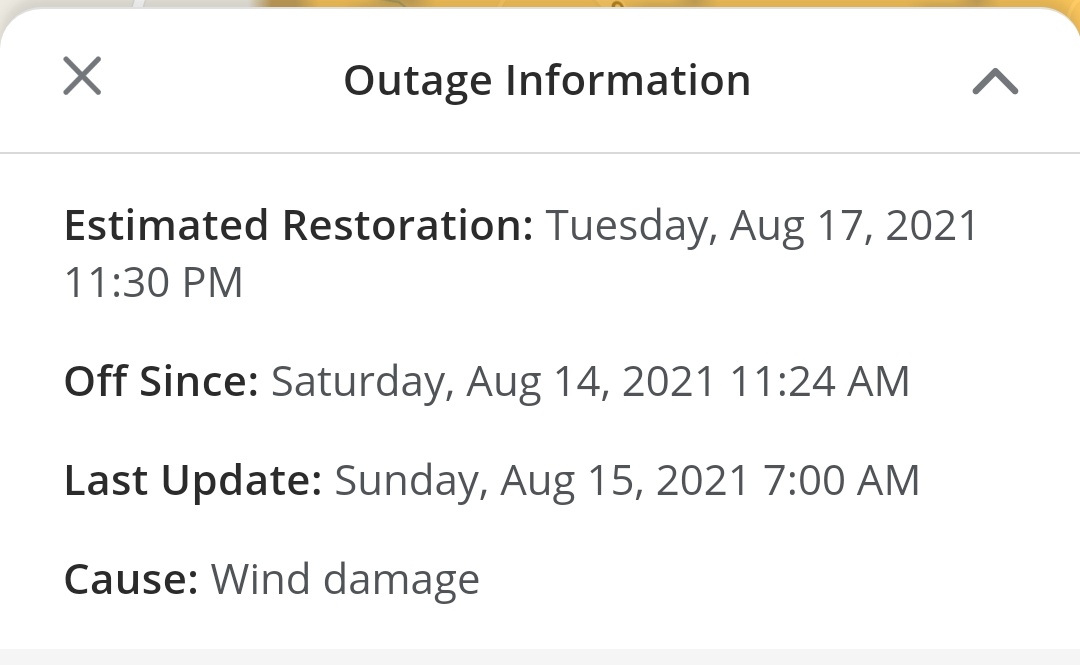Image resolution: width=1080 pixels, height=665 pixels.
Task: Collapse the panel using the up chevron
Action: tap(995, 81)
